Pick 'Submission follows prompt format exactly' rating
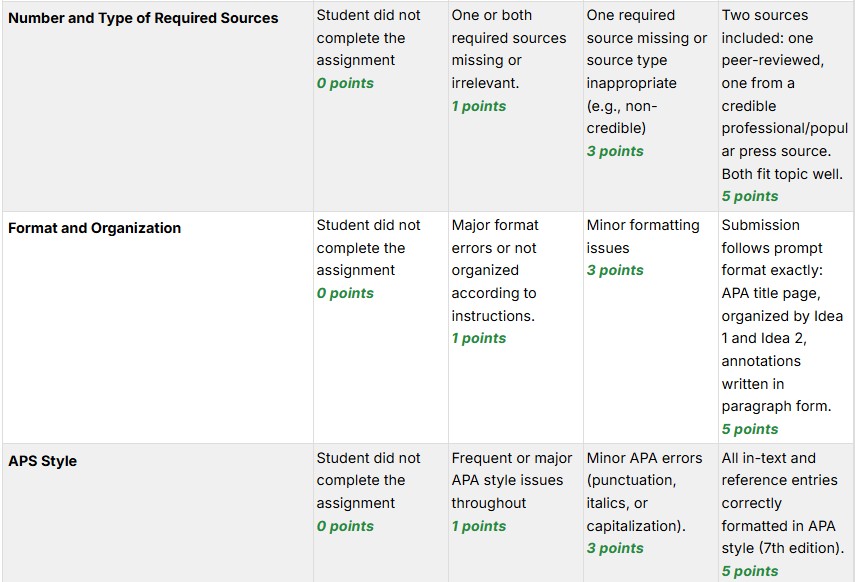 pyautogui.click(x=782, y=315)
